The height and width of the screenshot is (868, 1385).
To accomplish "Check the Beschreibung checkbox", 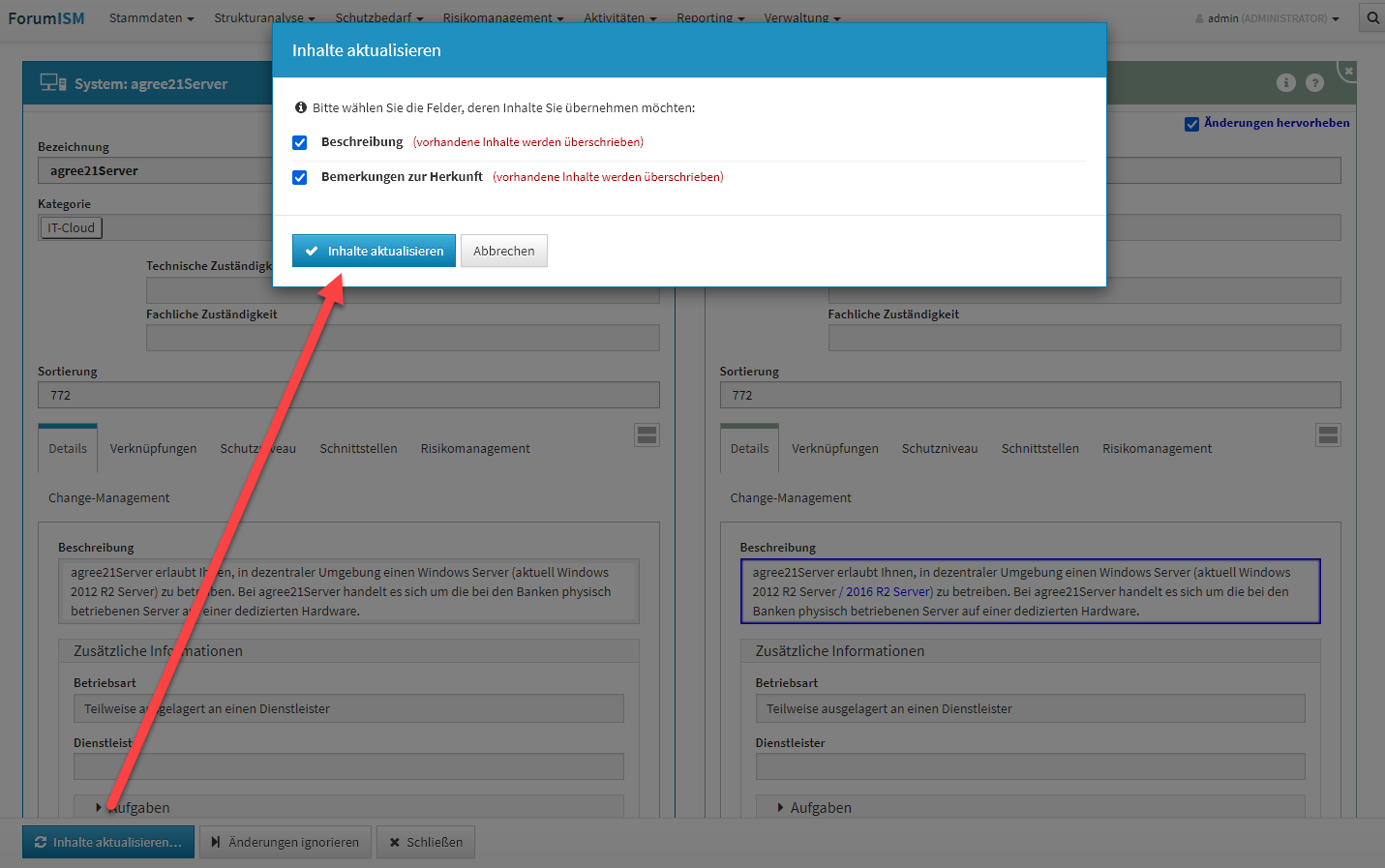I will tap(300, 142).
